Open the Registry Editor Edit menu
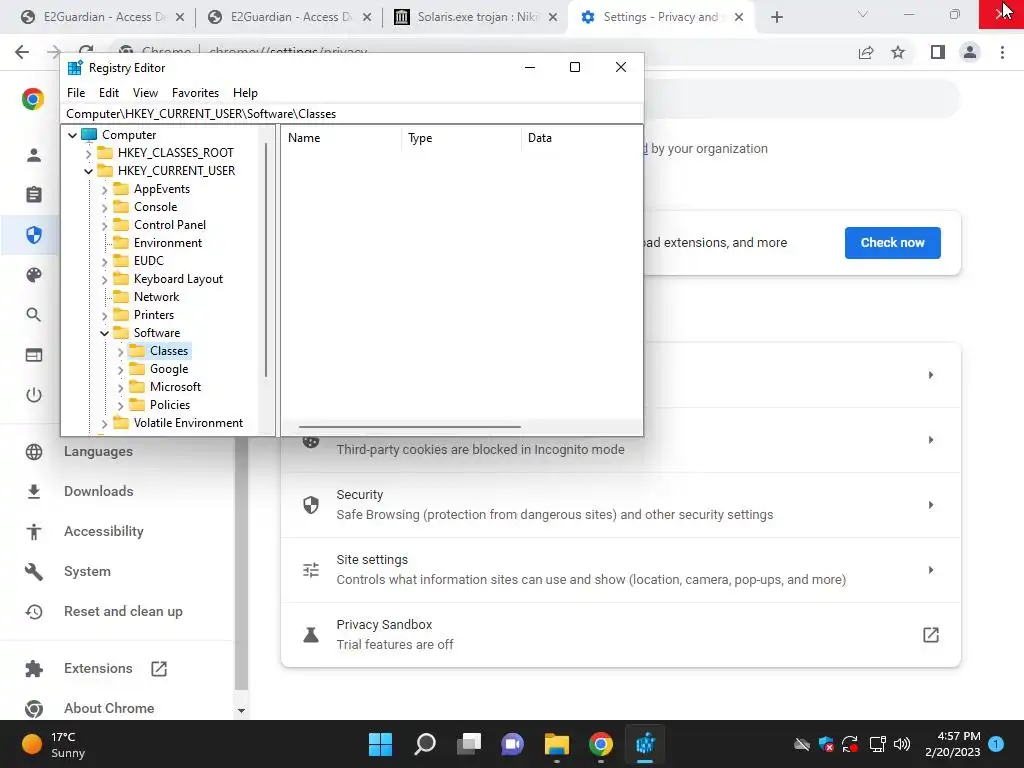This screenshot has width=1024, height=768. point(108,93)
